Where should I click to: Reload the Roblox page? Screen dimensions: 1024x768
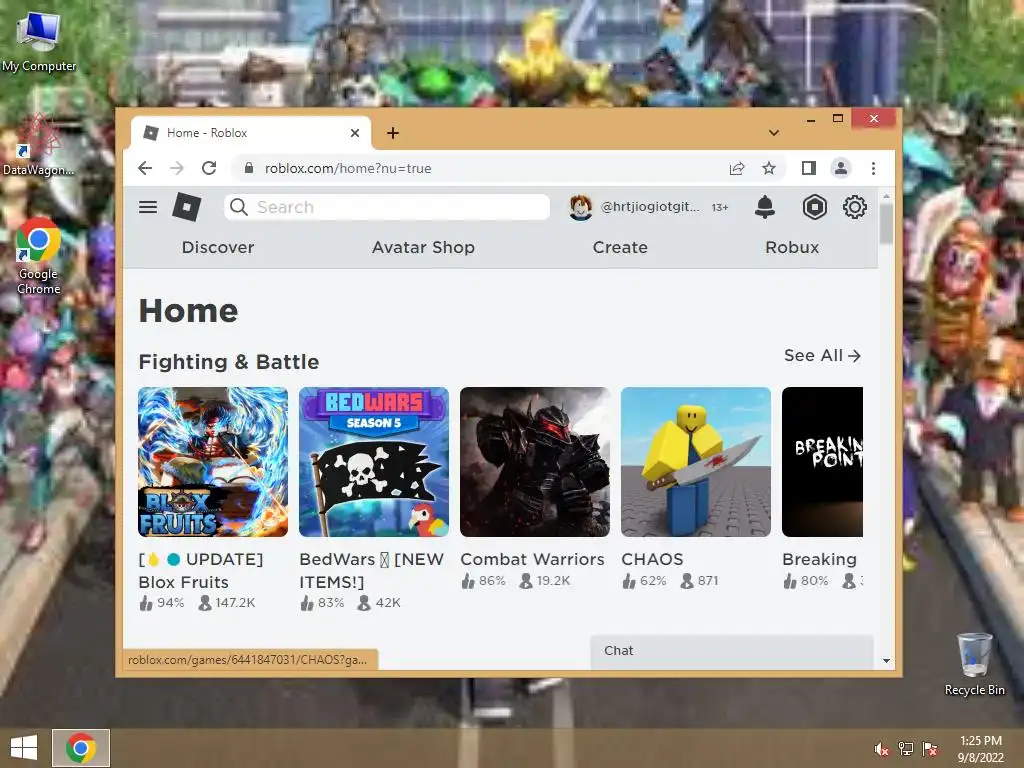pos(209,168)
